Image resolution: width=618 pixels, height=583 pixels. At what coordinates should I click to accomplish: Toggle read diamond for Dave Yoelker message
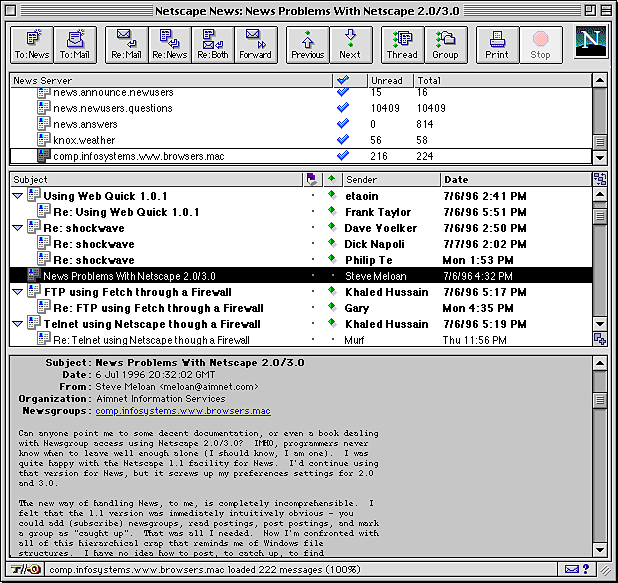tap(331, 228)
